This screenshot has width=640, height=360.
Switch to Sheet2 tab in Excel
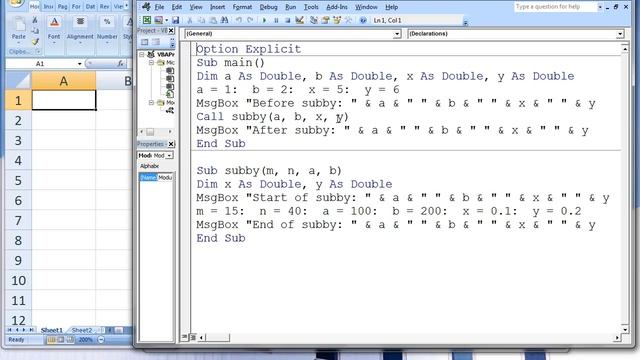click(x=82, y=330)
